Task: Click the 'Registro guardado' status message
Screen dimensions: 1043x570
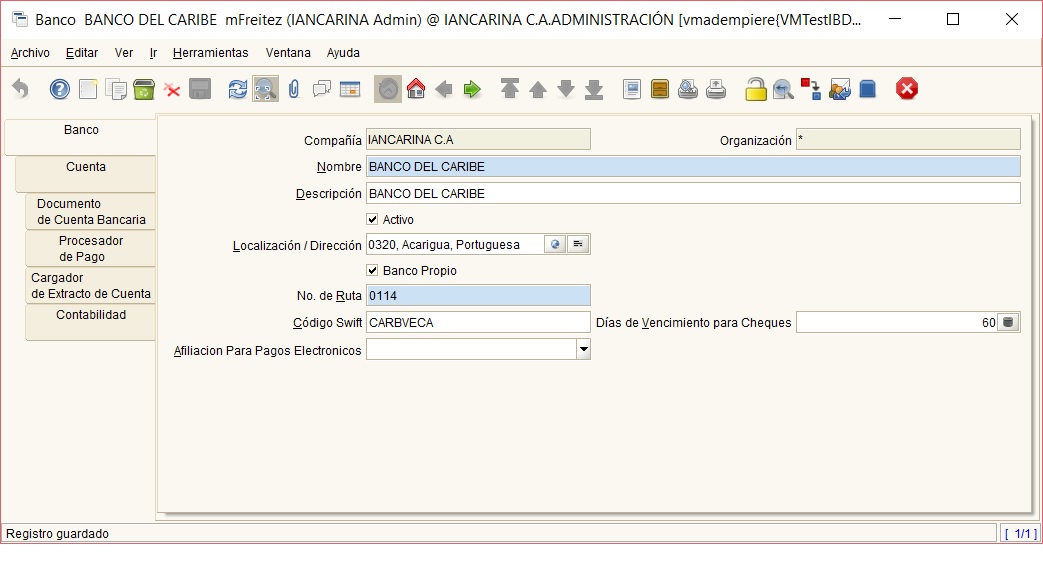Action: click(x=58, y=533)
